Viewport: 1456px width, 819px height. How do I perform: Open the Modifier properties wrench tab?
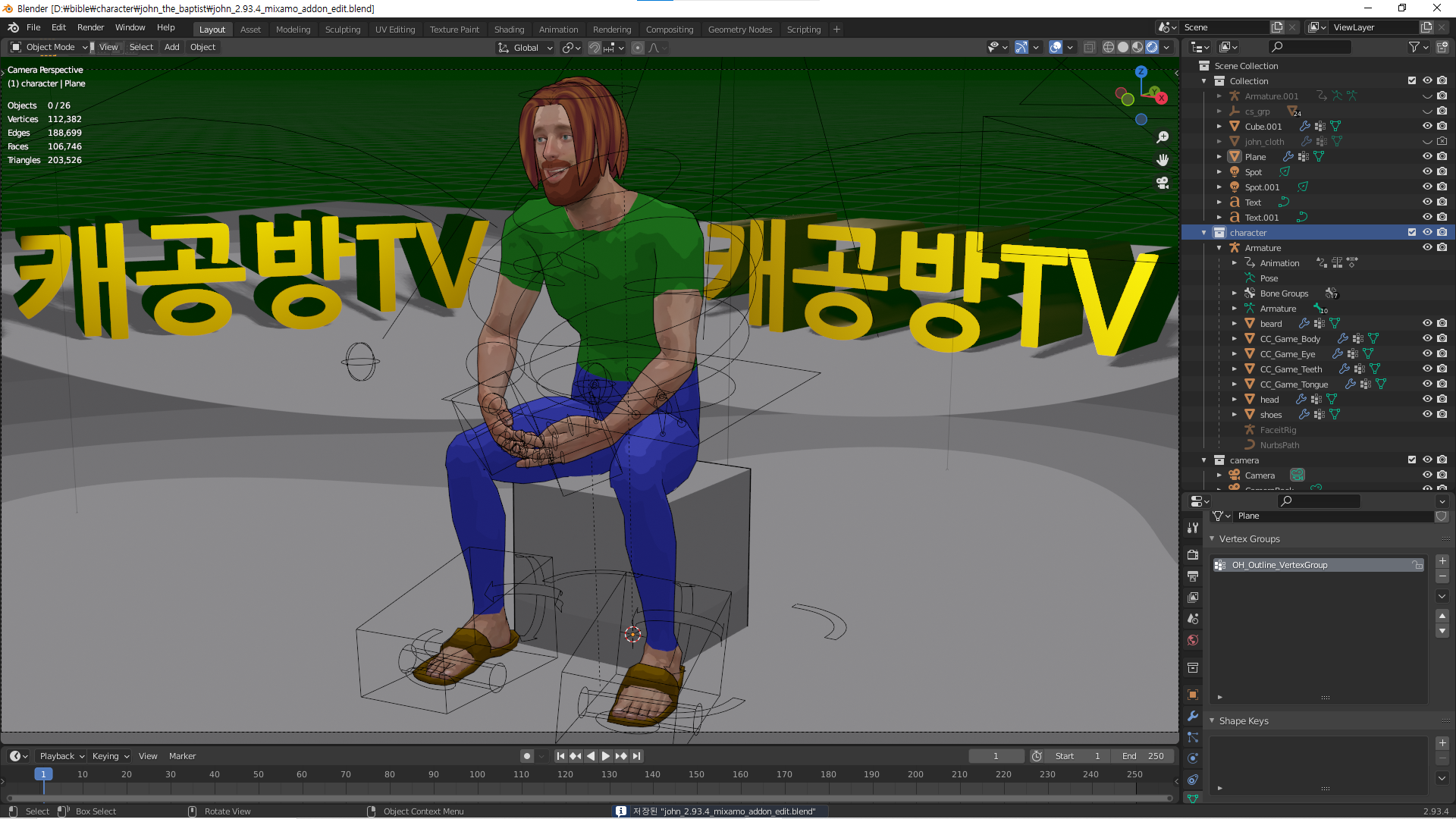(x=1193, y=716)
